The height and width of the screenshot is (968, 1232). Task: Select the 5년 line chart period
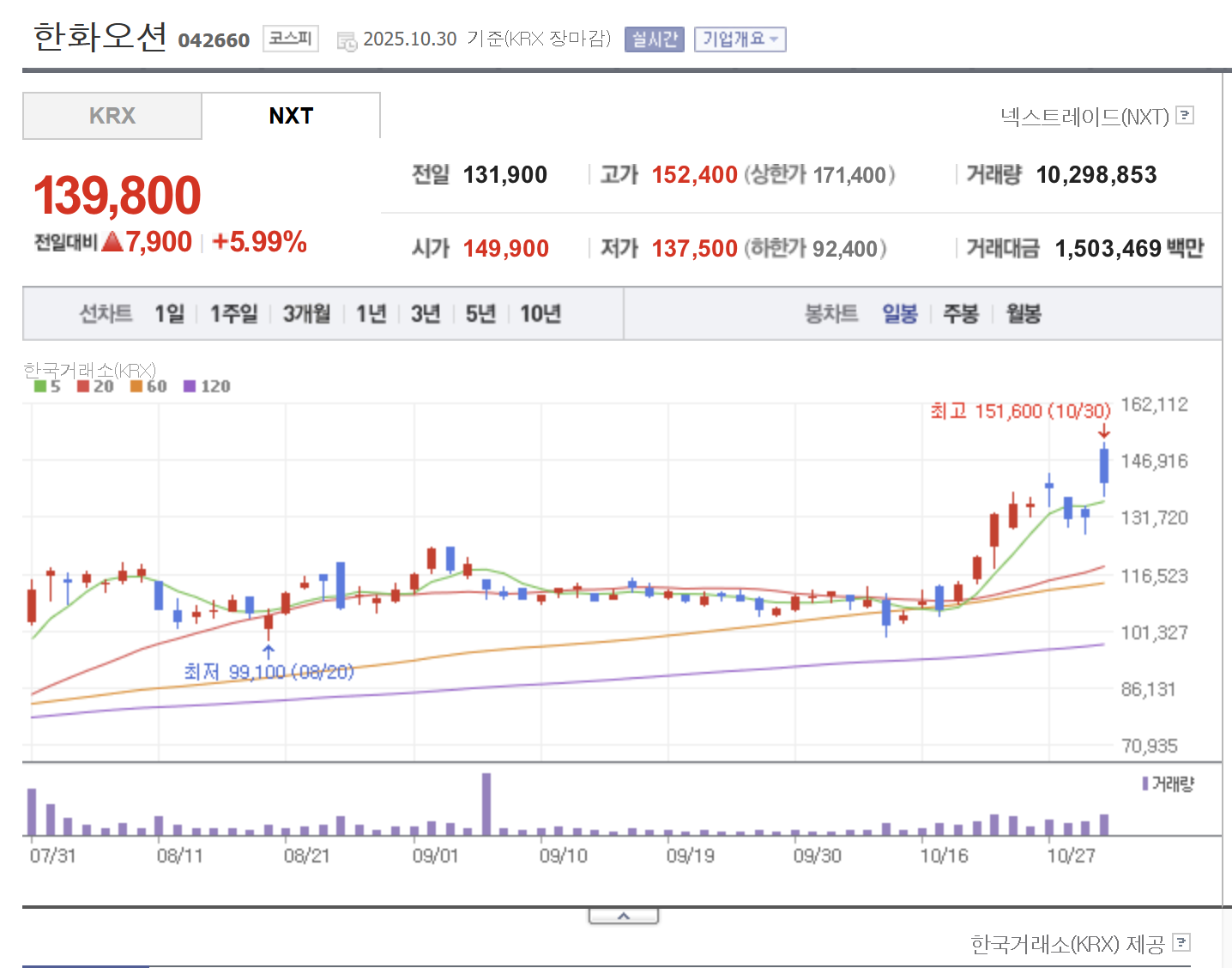tap(480, 314)
